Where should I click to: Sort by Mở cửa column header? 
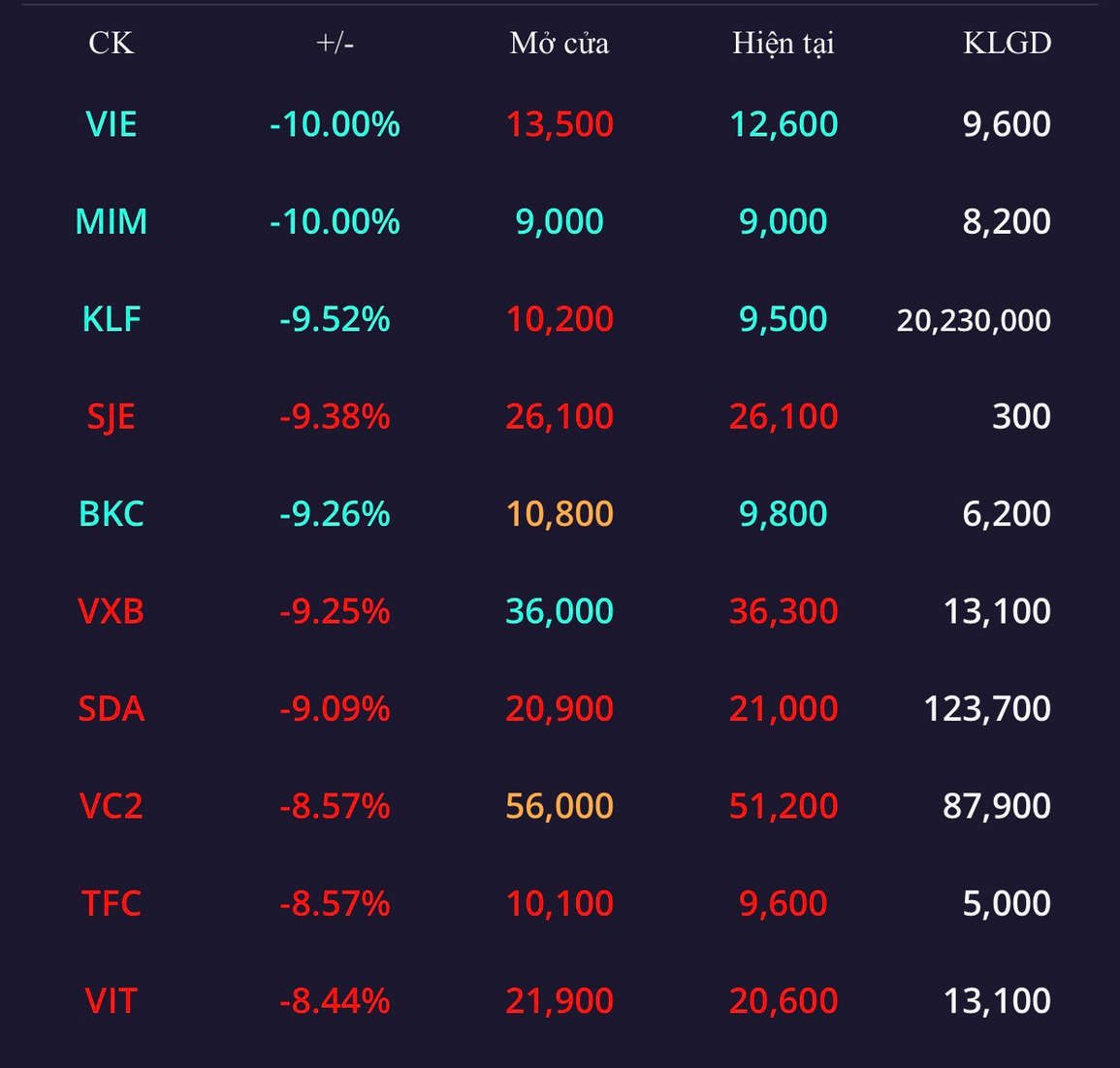(560, 44)
